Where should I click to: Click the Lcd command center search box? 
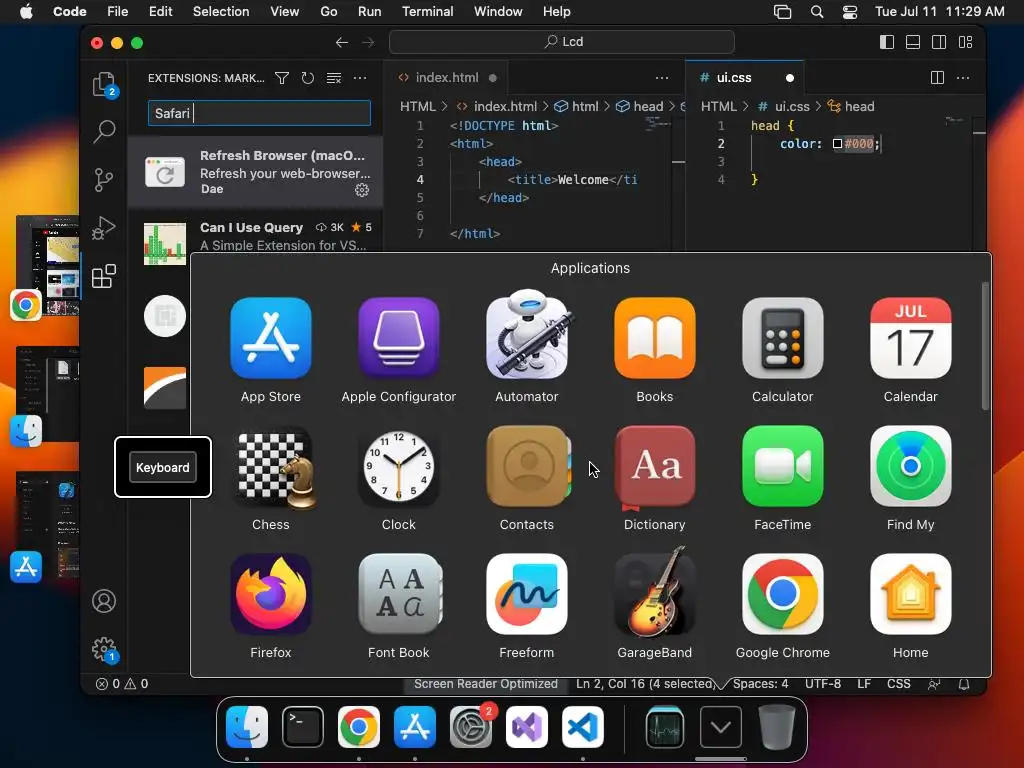click(x=562, y=42)
